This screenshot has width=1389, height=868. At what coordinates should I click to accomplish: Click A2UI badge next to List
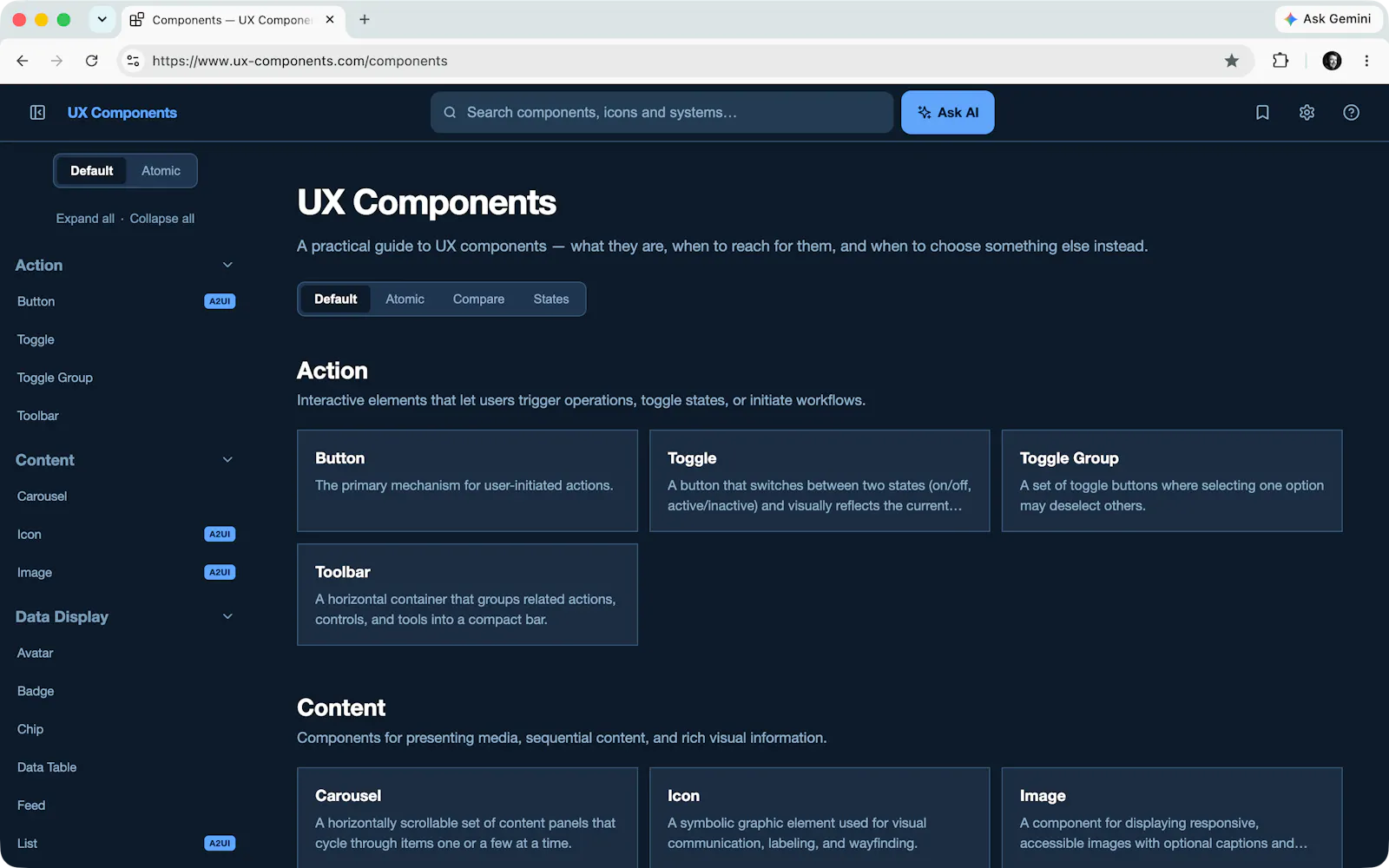tap(220, 843)
